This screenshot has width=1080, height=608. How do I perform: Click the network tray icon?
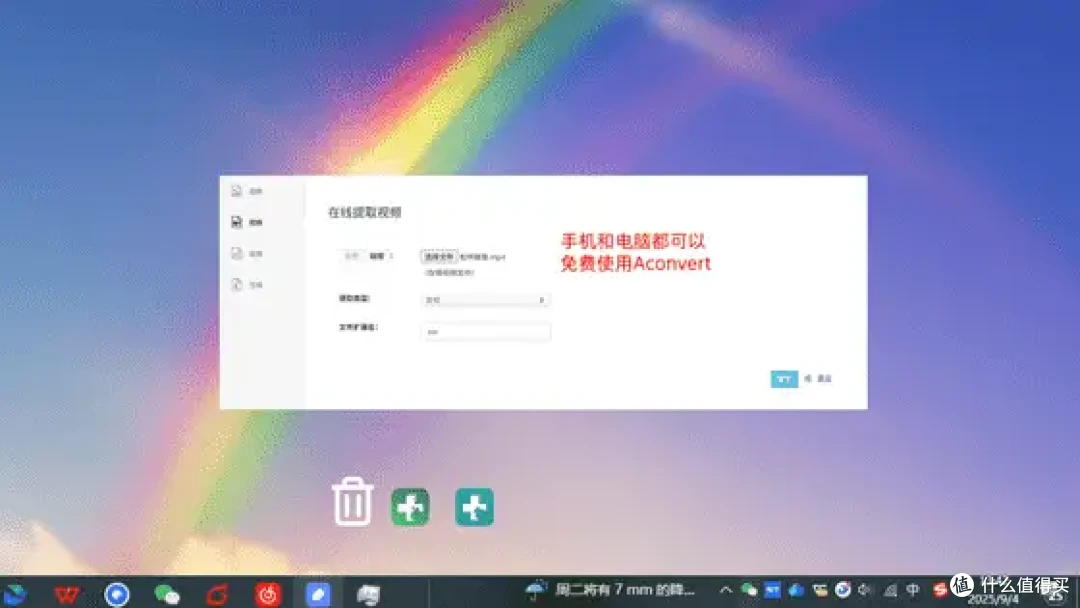click(890, 590)
